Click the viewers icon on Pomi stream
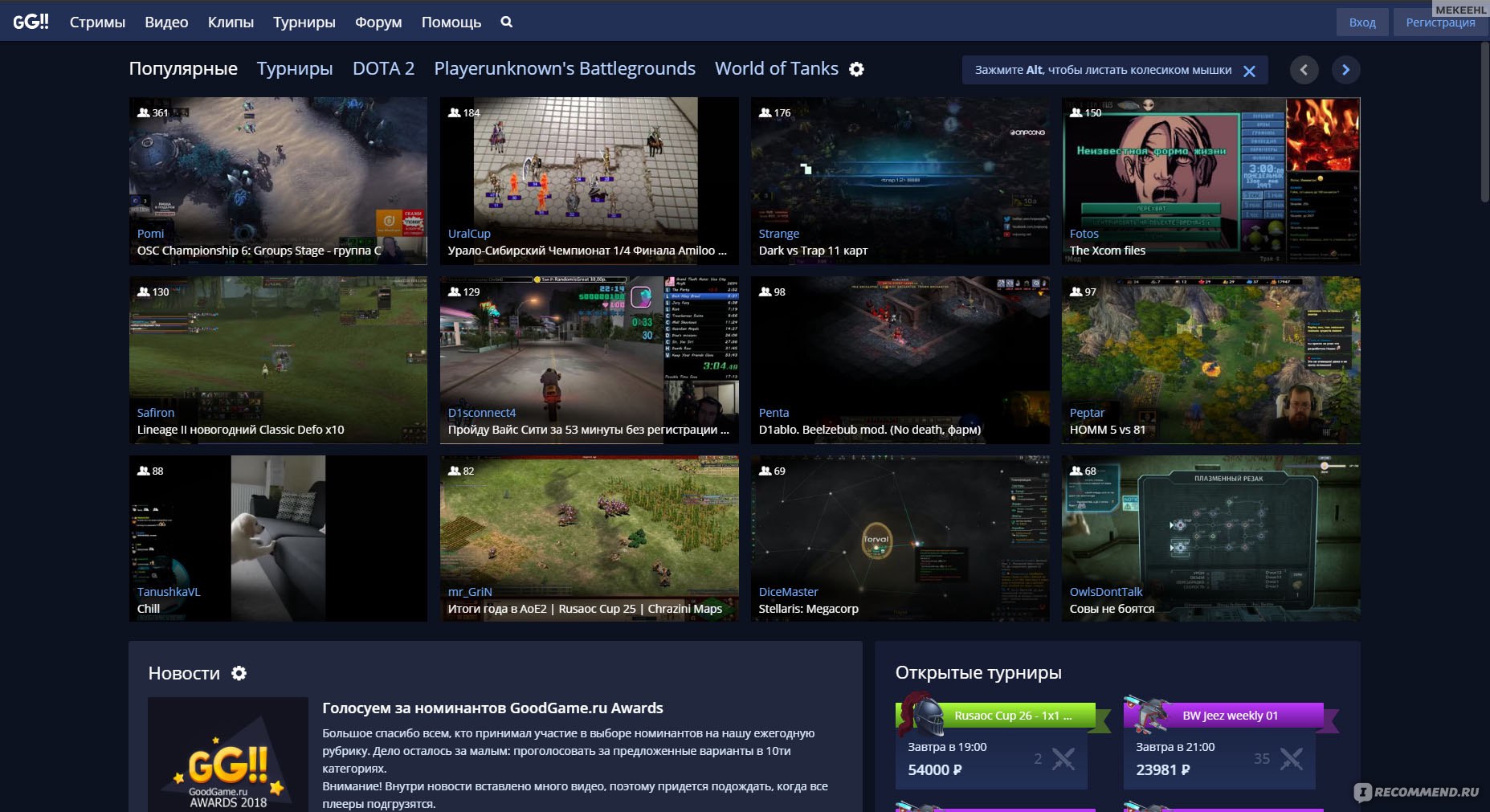 click(143, 112)
